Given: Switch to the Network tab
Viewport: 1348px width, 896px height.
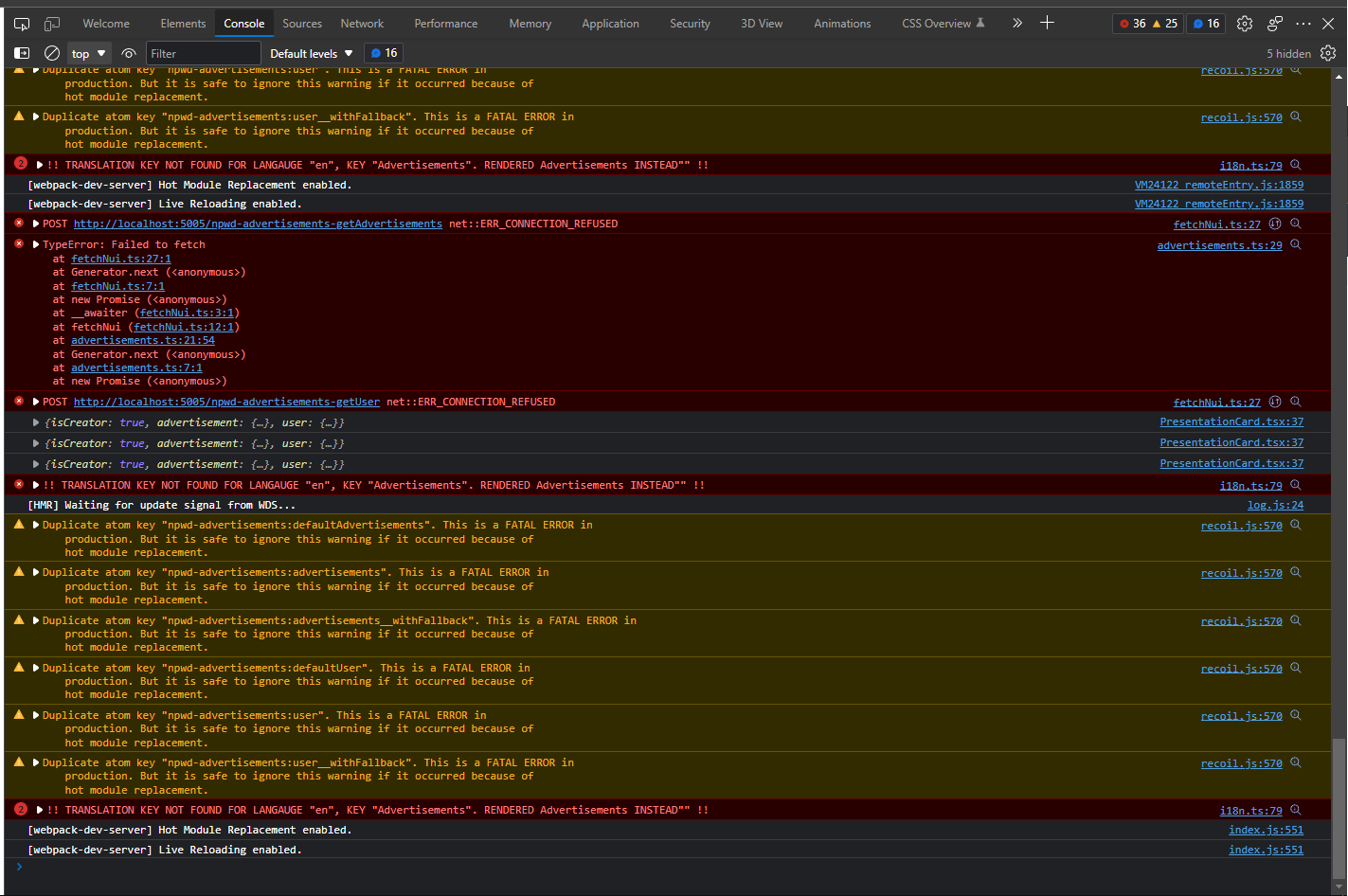Looking at the screenshot, I should (x=362, y=23).
